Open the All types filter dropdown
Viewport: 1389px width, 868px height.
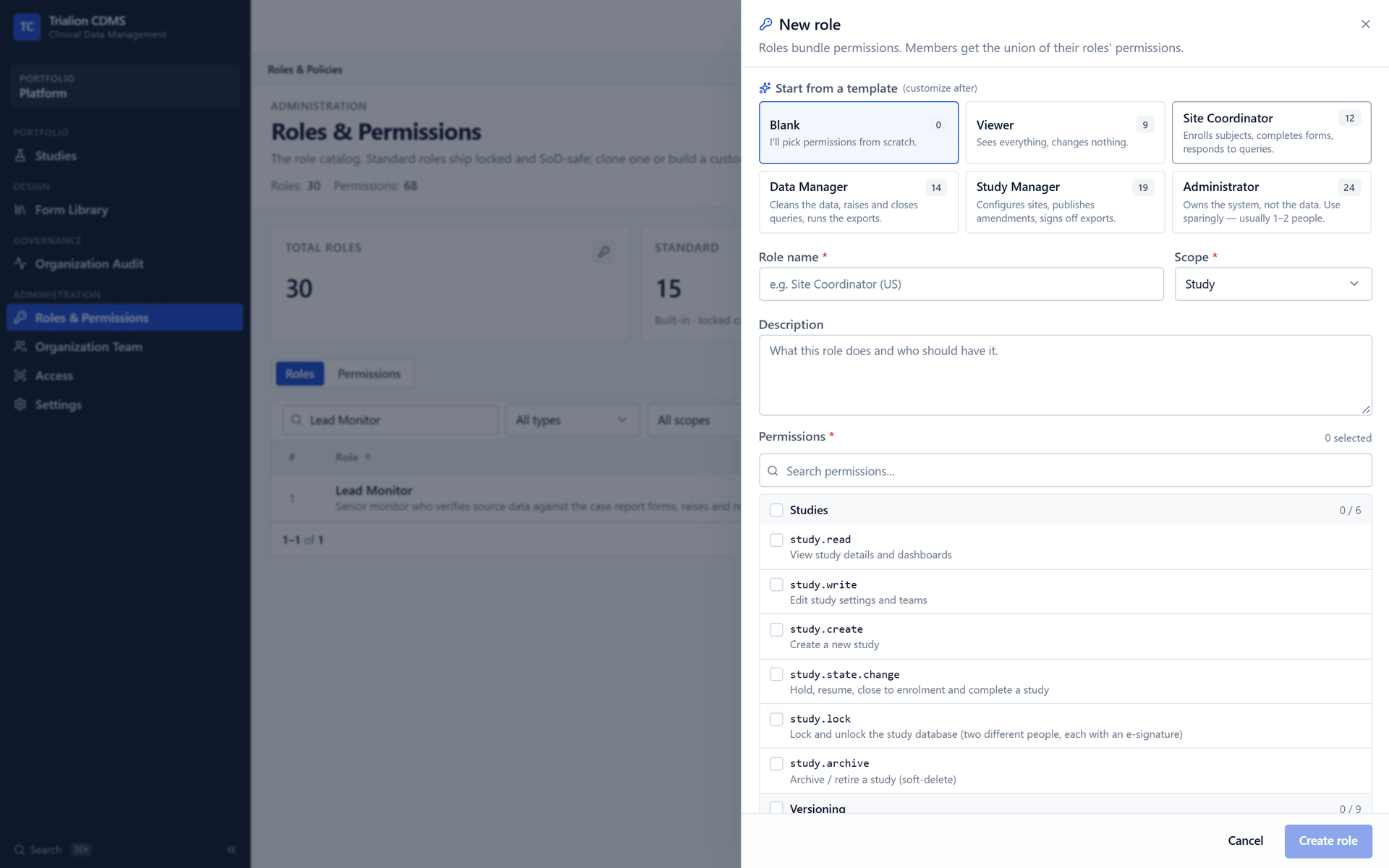pos(572,420)
